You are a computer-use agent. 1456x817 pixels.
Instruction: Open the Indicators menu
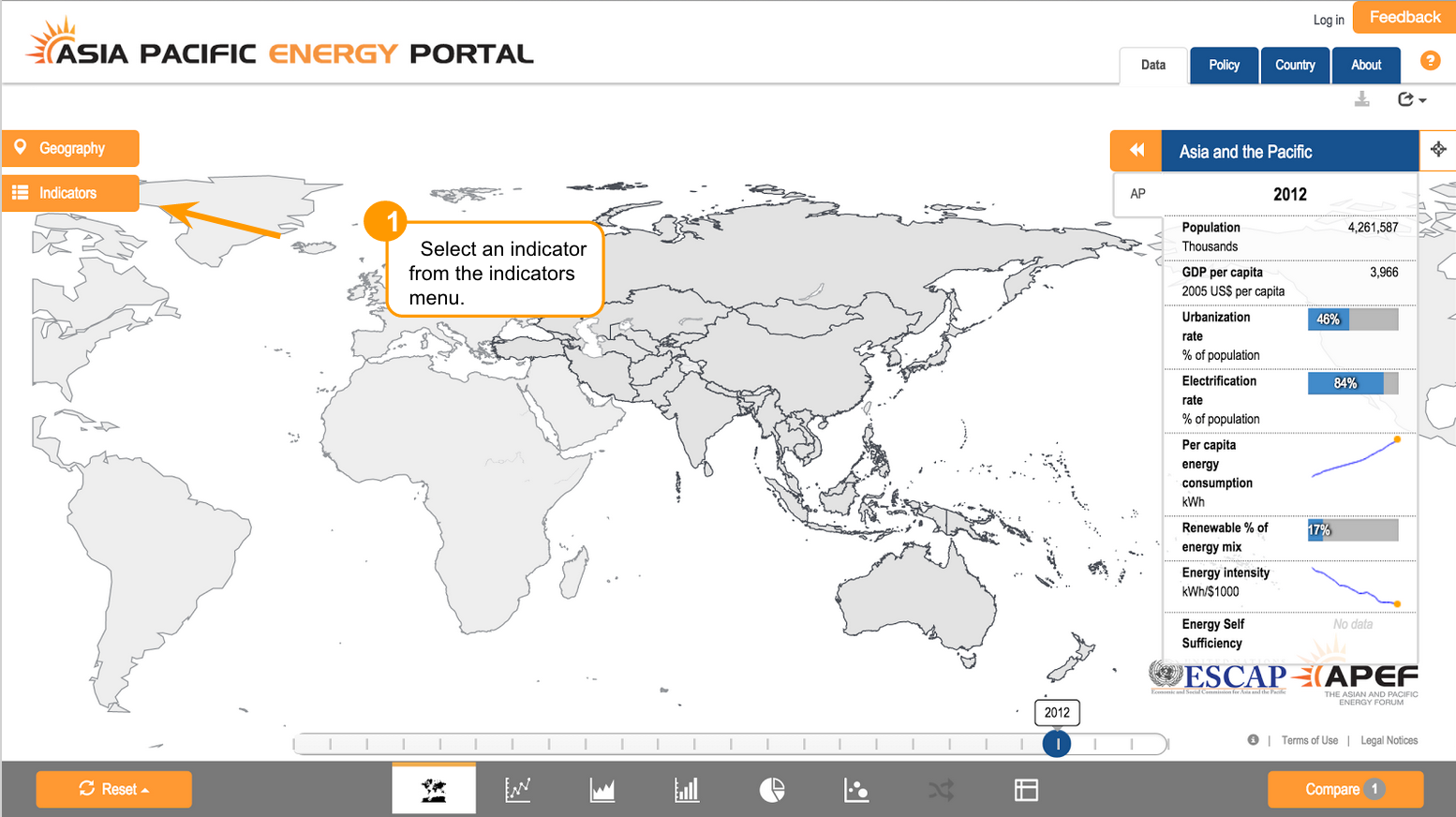point(70,193)
